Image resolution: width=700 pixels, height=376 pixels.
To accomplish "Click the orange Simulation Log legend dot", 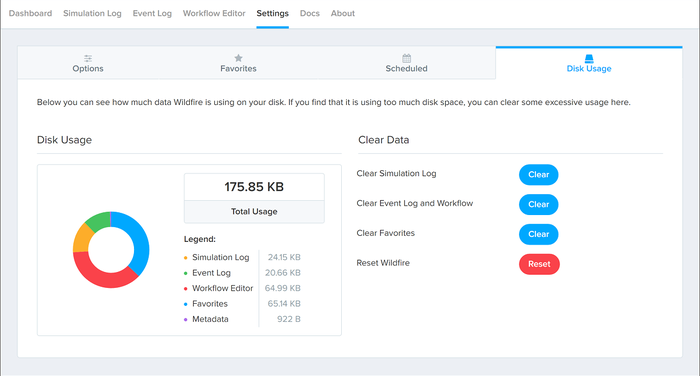I will point(186,258).
